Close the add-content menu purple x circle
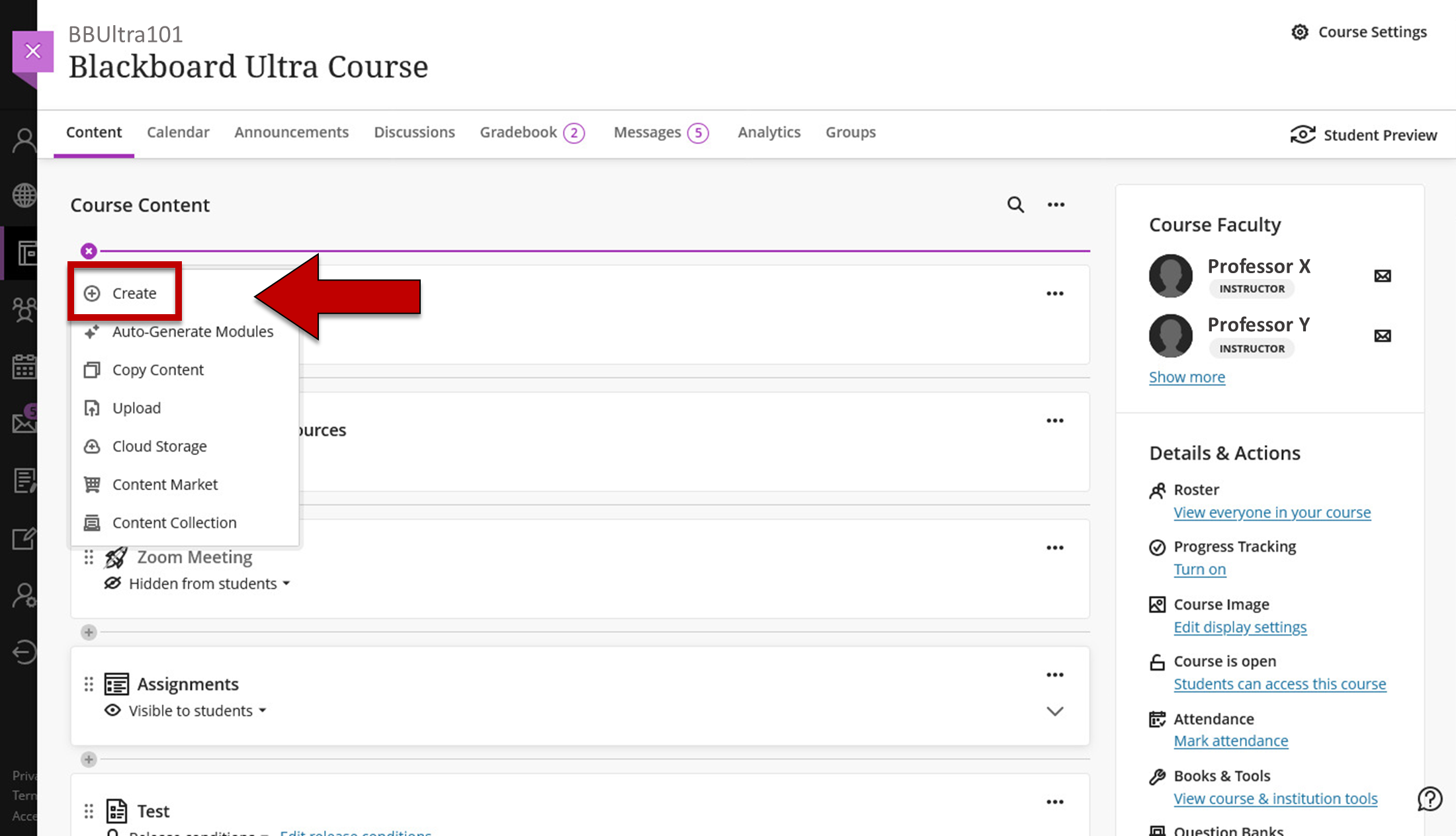This screenshot has height=836, width=1456. click(89, 251)
